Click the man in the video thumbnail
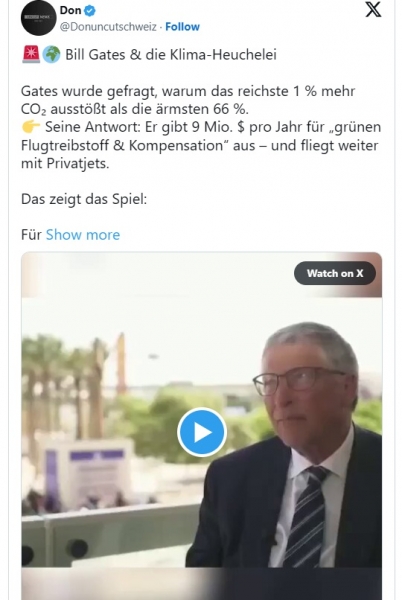The height and width of the screenshot is (600, 402). [293, 446]
